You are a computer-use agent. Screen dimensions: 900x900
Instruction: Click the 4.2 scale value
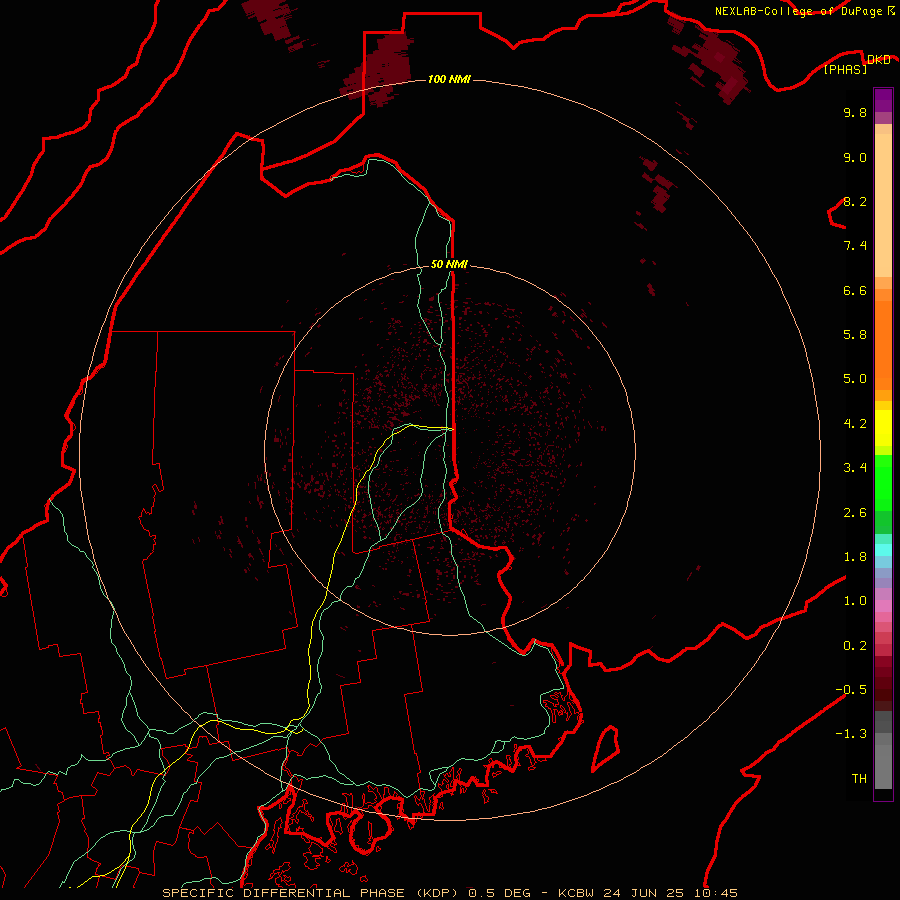click(x=855, y=424)
